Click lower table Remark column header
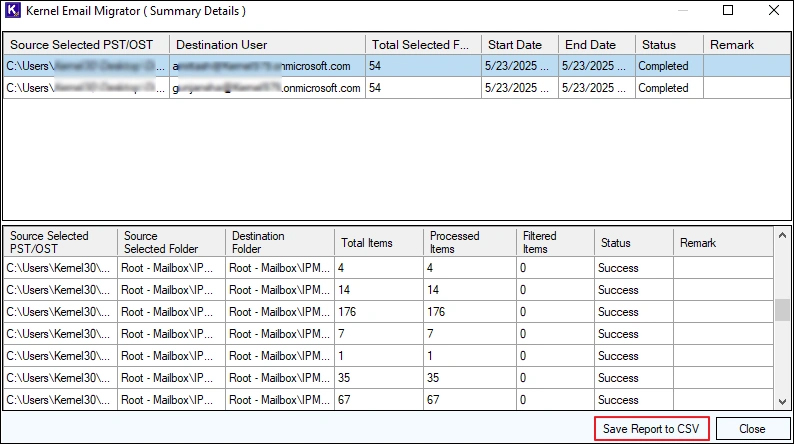794x444 pixels. [723, 243]
